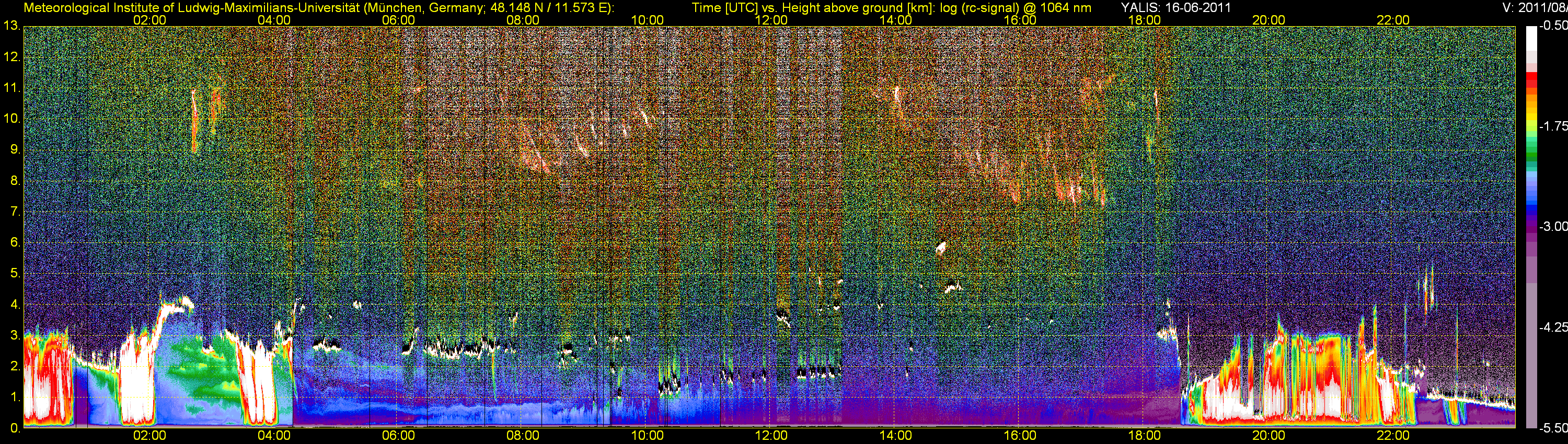This screenshot has height=444, width=1568.
Task: Click the 02:00 label on the bottom time axis
Action: click(149, 436)
